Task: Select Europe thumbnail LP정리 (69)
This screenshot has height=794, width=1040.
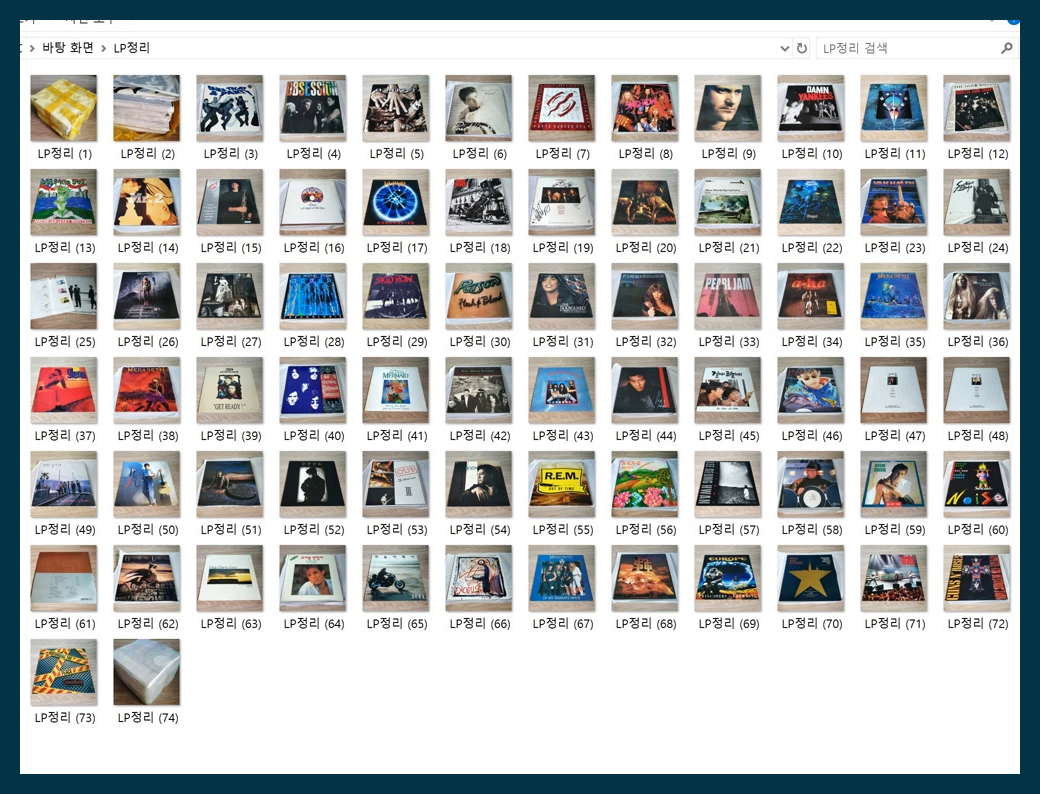Action: pos(728,578)
